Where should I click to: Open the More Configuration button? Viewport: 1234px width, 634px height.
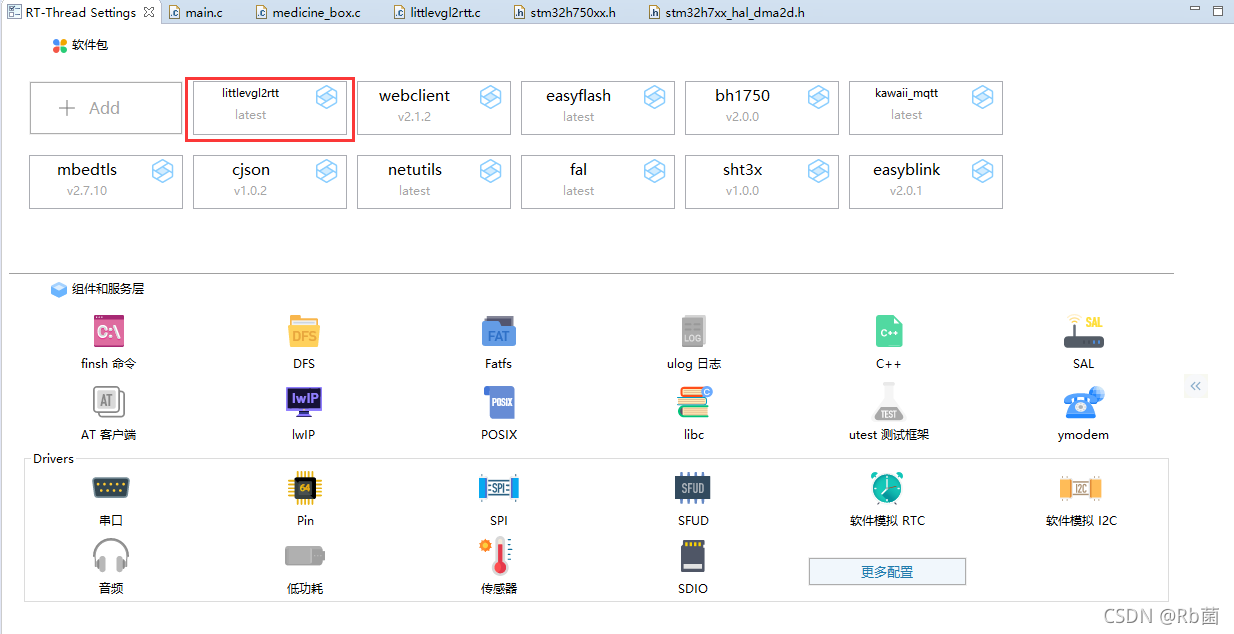(x=887, y=572)
